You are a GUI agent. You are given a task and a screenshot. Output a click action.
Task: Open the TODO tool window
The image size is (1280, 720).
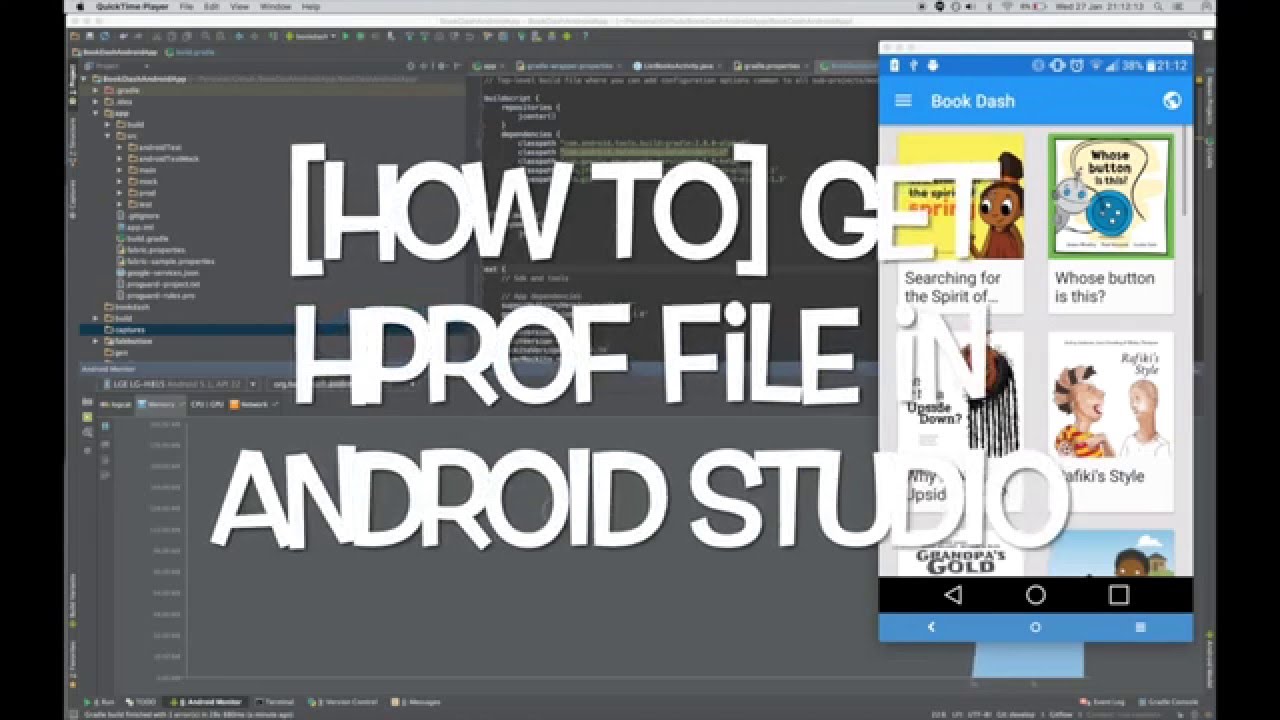141,702
